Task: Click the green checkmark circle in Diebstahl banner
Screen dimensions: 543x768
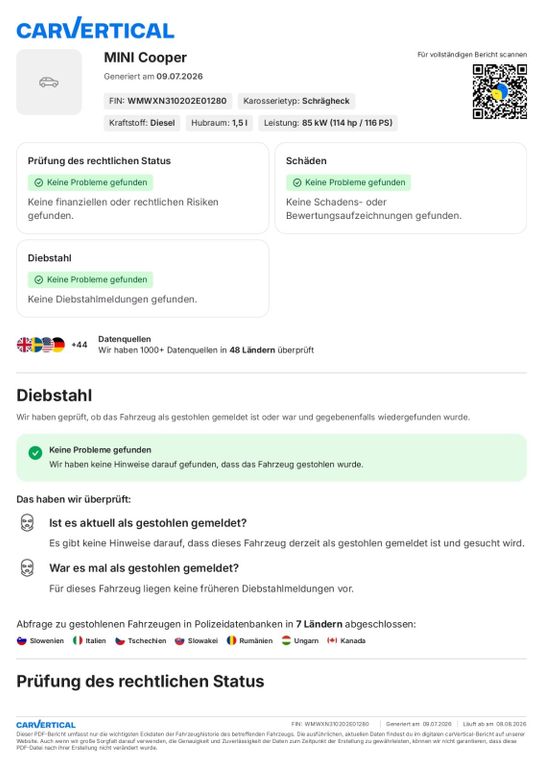Action: coord(35,453)
